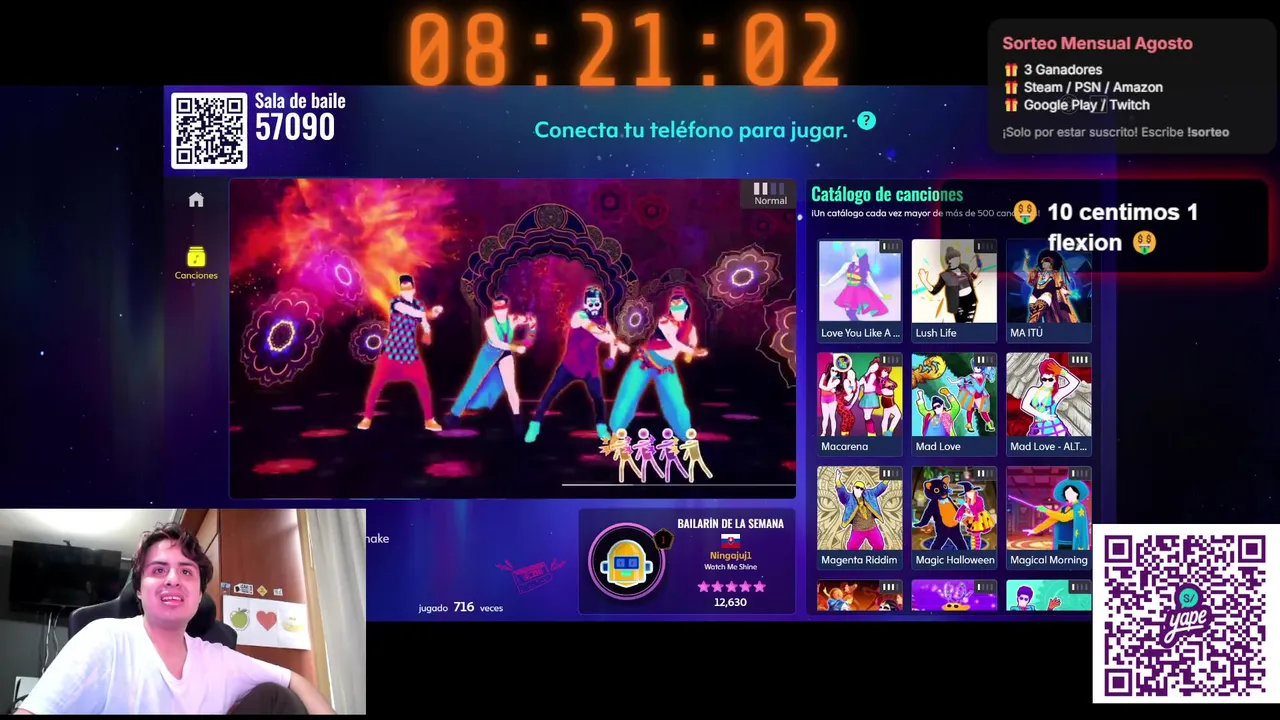Click the five-star rating under Watch Me Shine
This screenshot has width=1280, height=720.
click(x=730, y=586)
